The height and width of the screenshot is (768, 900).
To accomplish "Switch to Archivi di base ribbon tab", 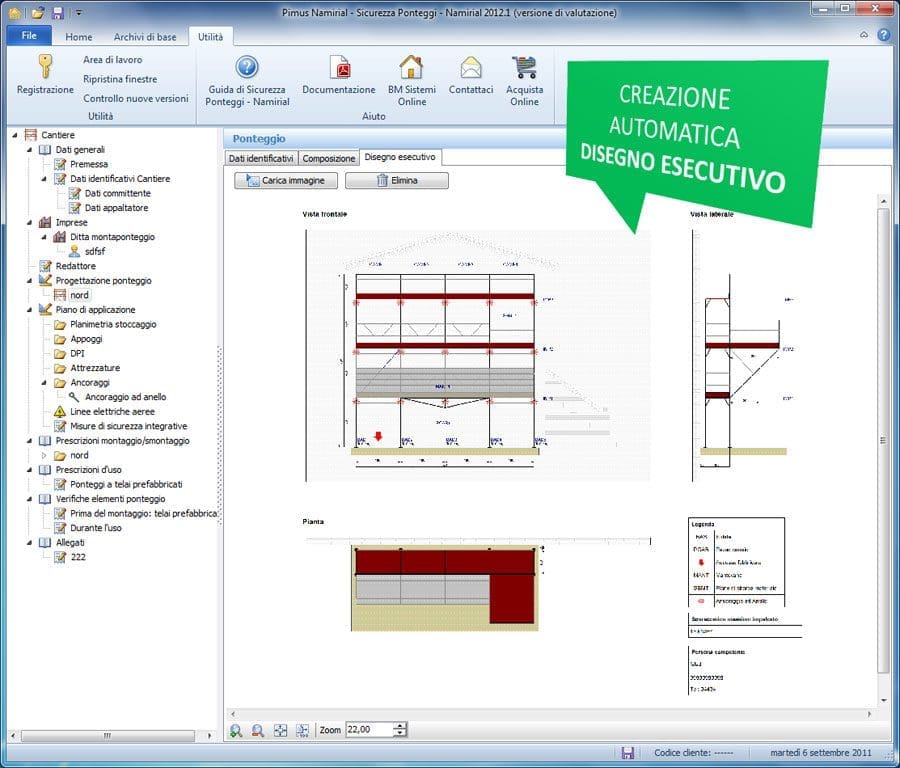I will pos(145,37).
